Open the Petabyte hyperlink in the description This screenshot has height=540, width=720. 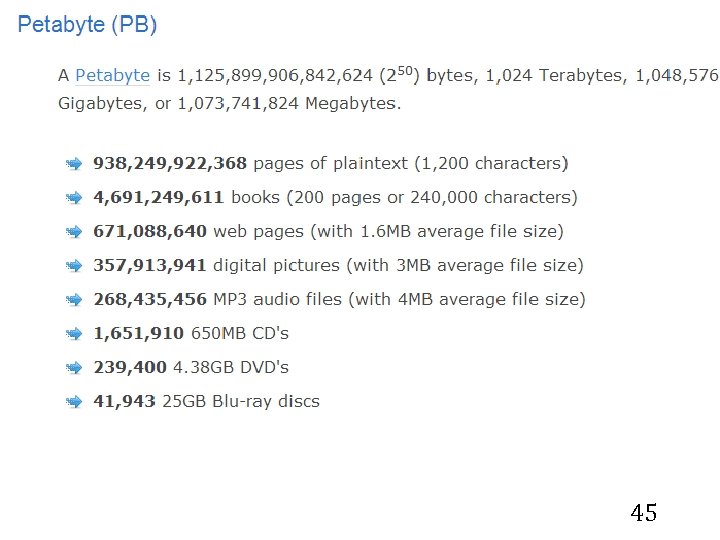(112, 75)
